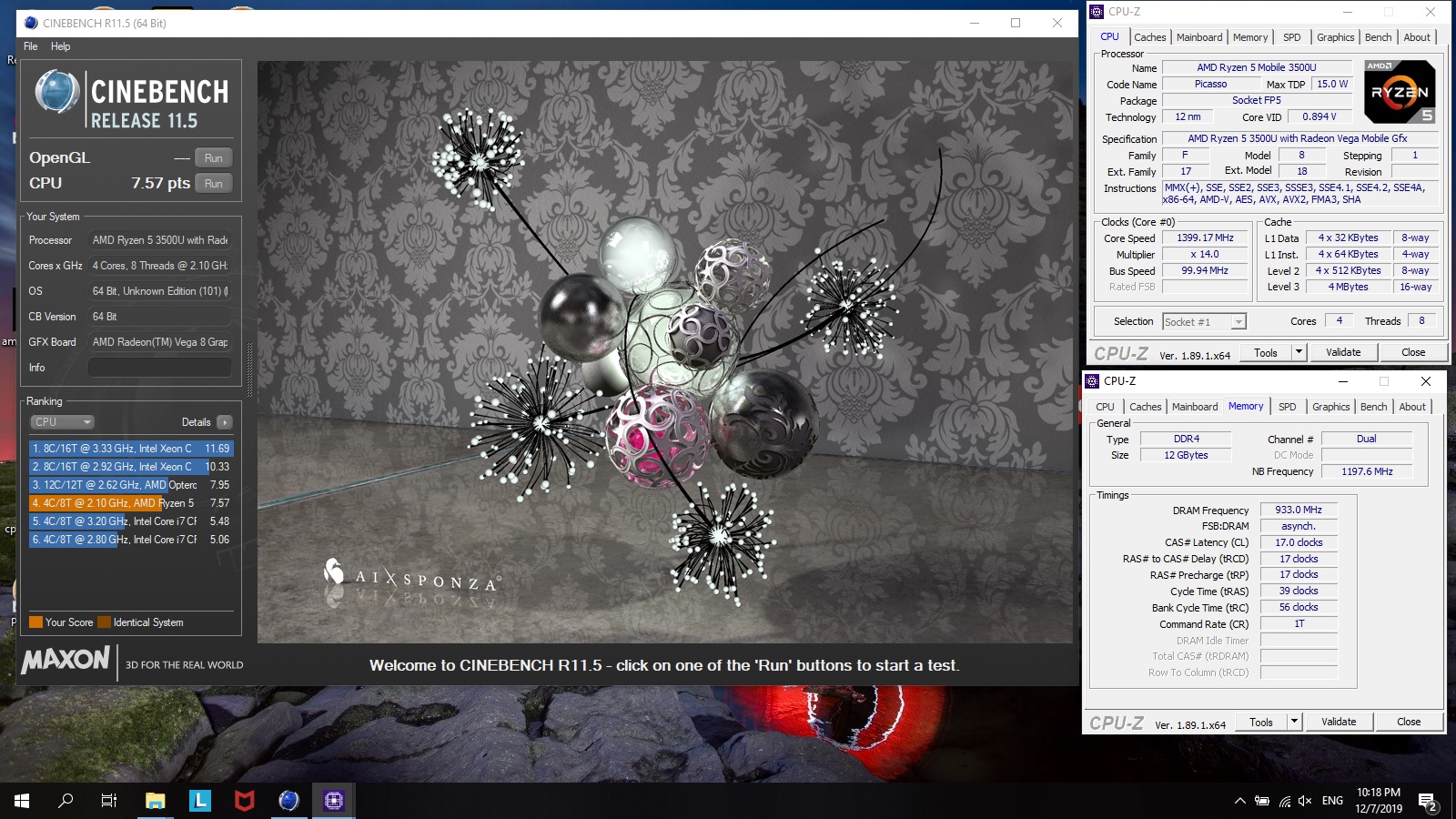Screen dimensions: 1456x819
Task: Open the Start menu
Action: (22, 801)
